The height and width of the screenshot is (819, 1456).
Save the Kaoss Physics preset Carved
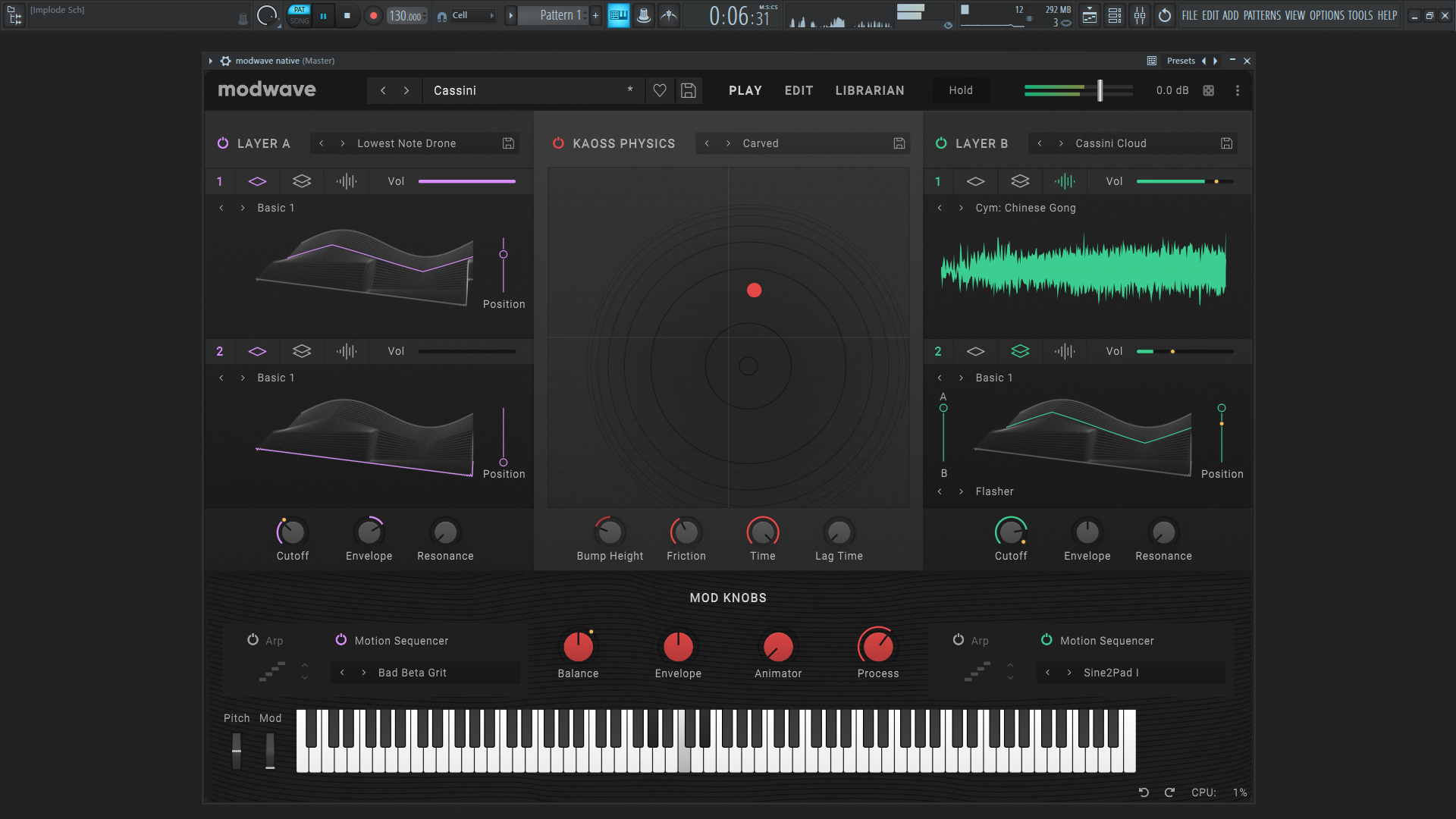[899, 143]
